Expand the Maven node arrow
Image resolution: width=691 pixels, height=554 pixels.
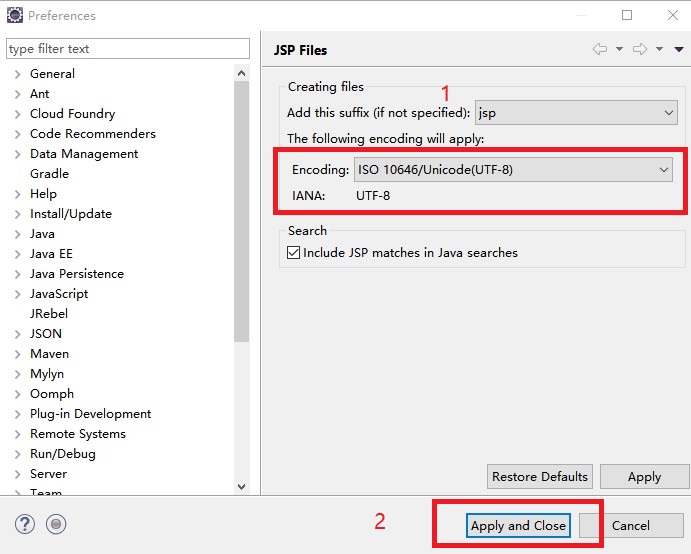(18, 354)
